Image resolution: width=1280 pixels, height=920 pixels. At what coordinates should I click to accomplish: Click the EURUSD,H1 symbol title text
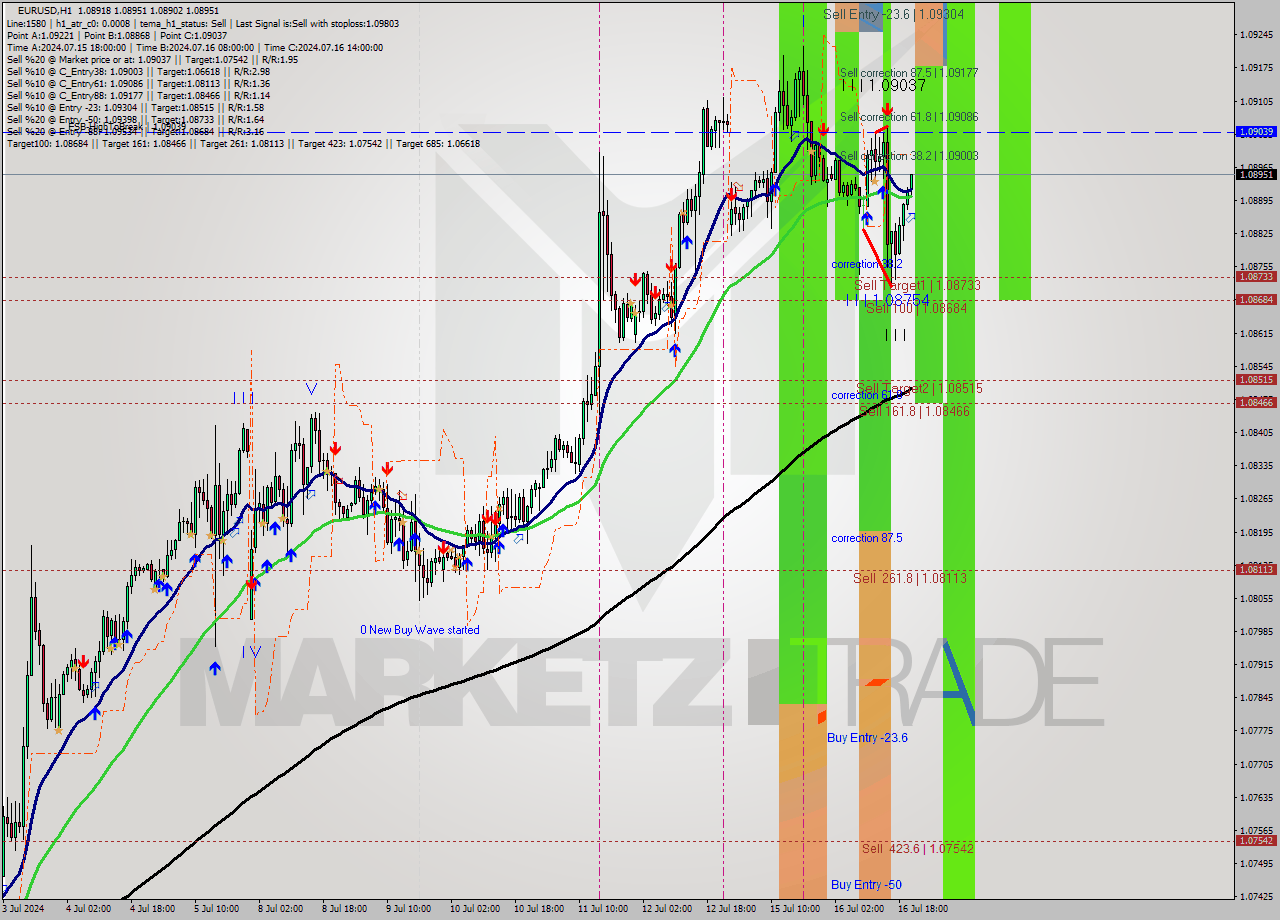click(x=46, y=10)
